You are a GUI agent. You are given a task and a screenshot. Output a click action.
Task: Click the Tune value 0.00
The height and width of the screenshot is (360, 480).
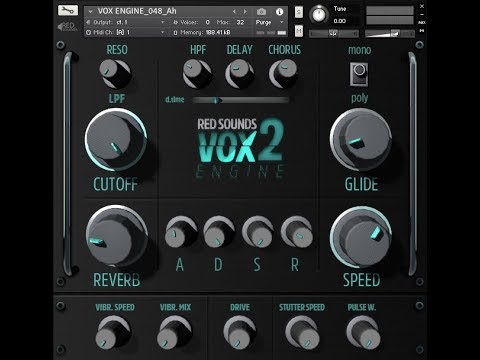[340, 21]
